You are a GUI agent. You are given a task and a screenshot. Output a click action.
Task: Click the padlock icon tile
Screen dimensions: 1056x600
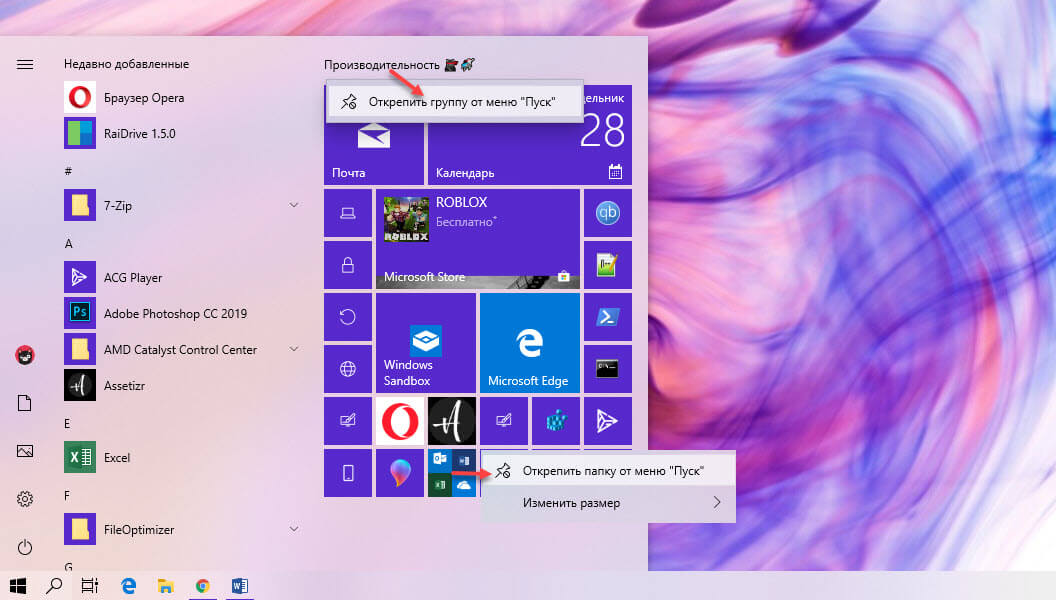tap(348, 265)
